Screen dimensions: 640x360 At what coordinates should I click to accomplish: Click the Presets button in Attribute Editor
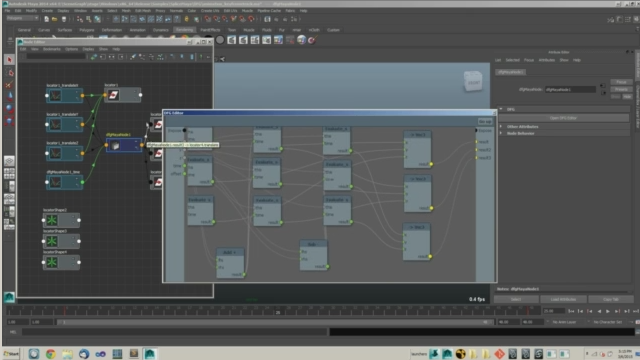(x=621, y=89)
